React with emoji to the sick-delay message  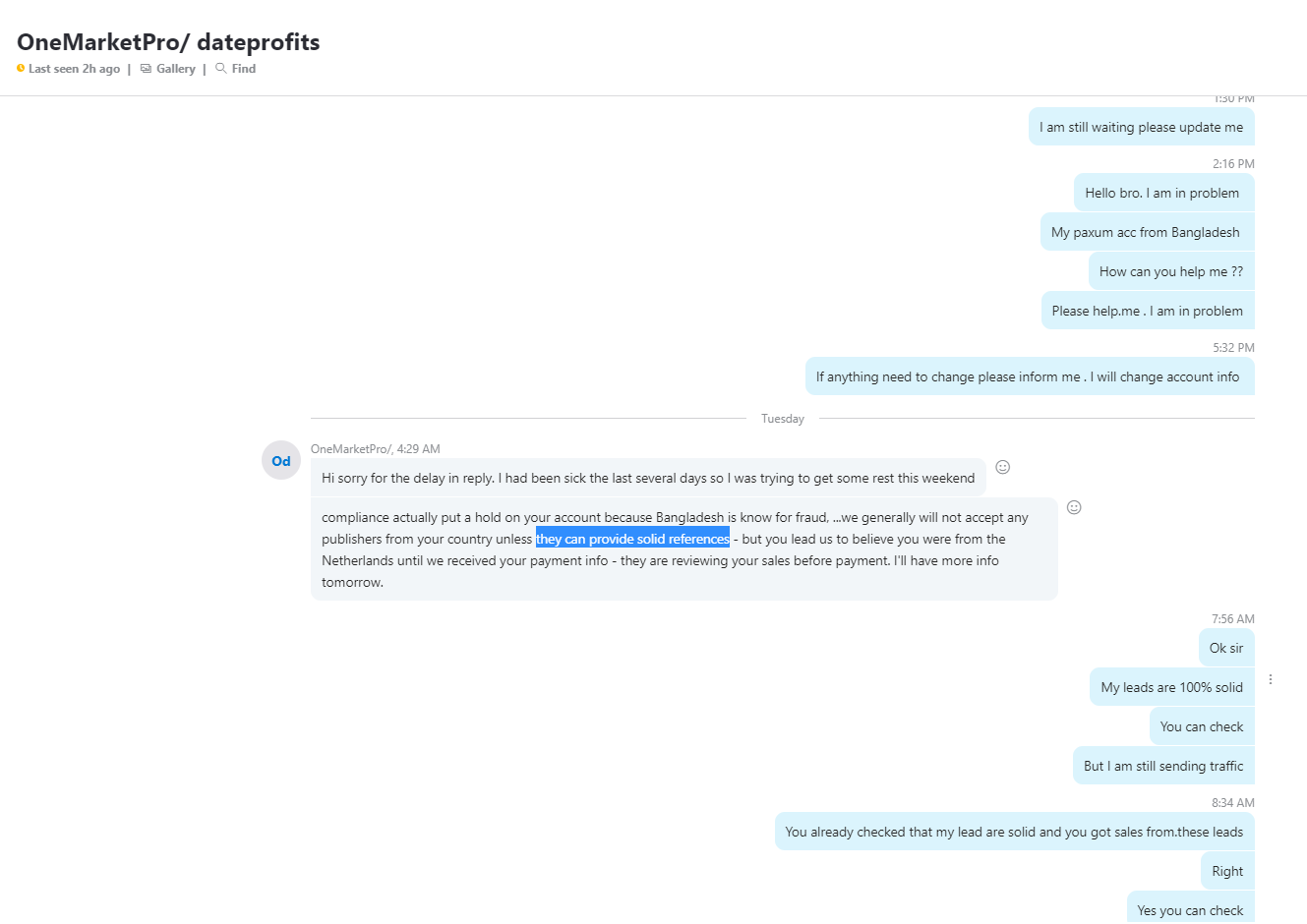coord(1003,467)
